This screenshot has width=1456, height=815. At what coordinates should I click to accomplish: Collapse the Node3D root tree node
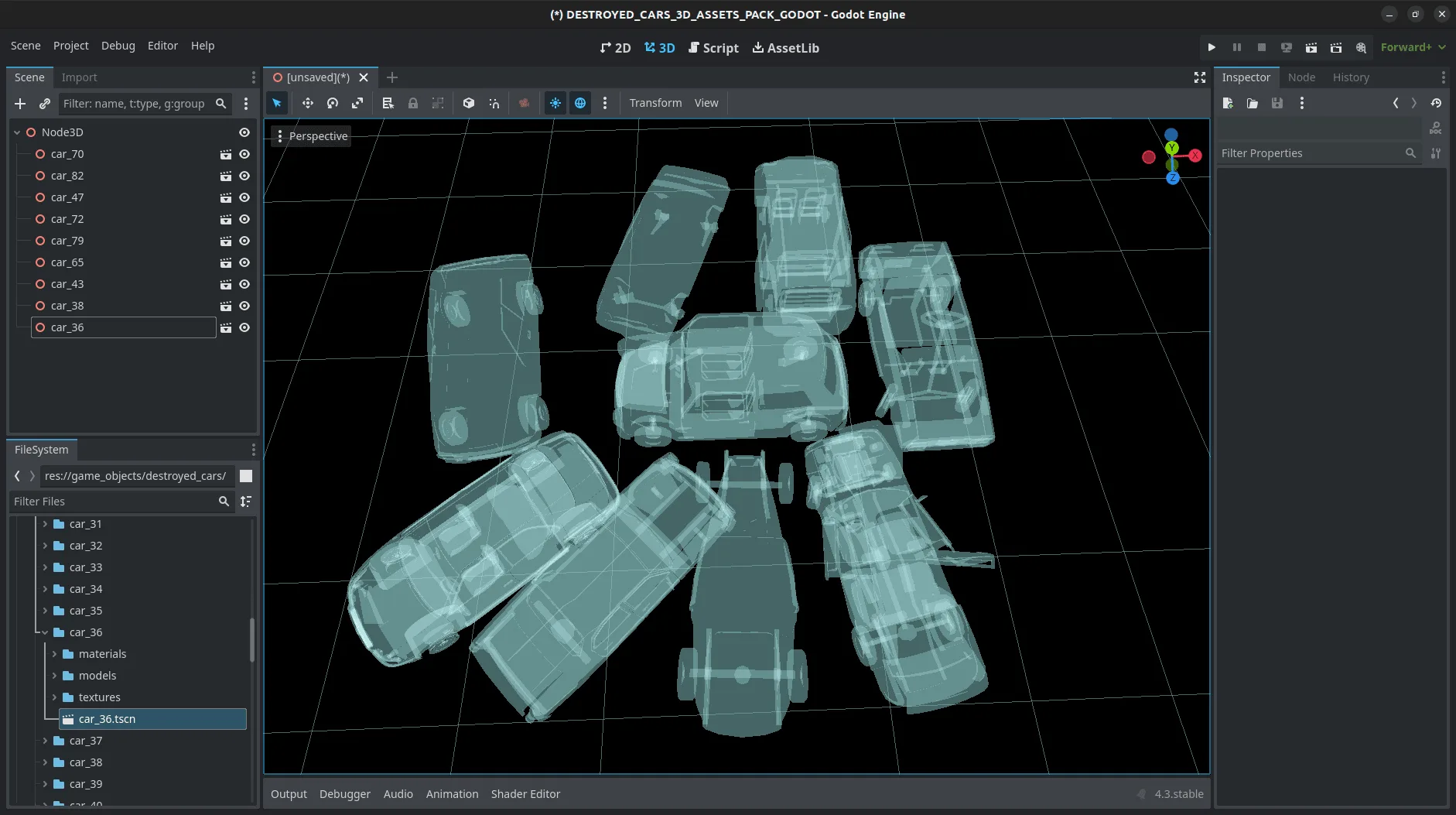point(17,132)
